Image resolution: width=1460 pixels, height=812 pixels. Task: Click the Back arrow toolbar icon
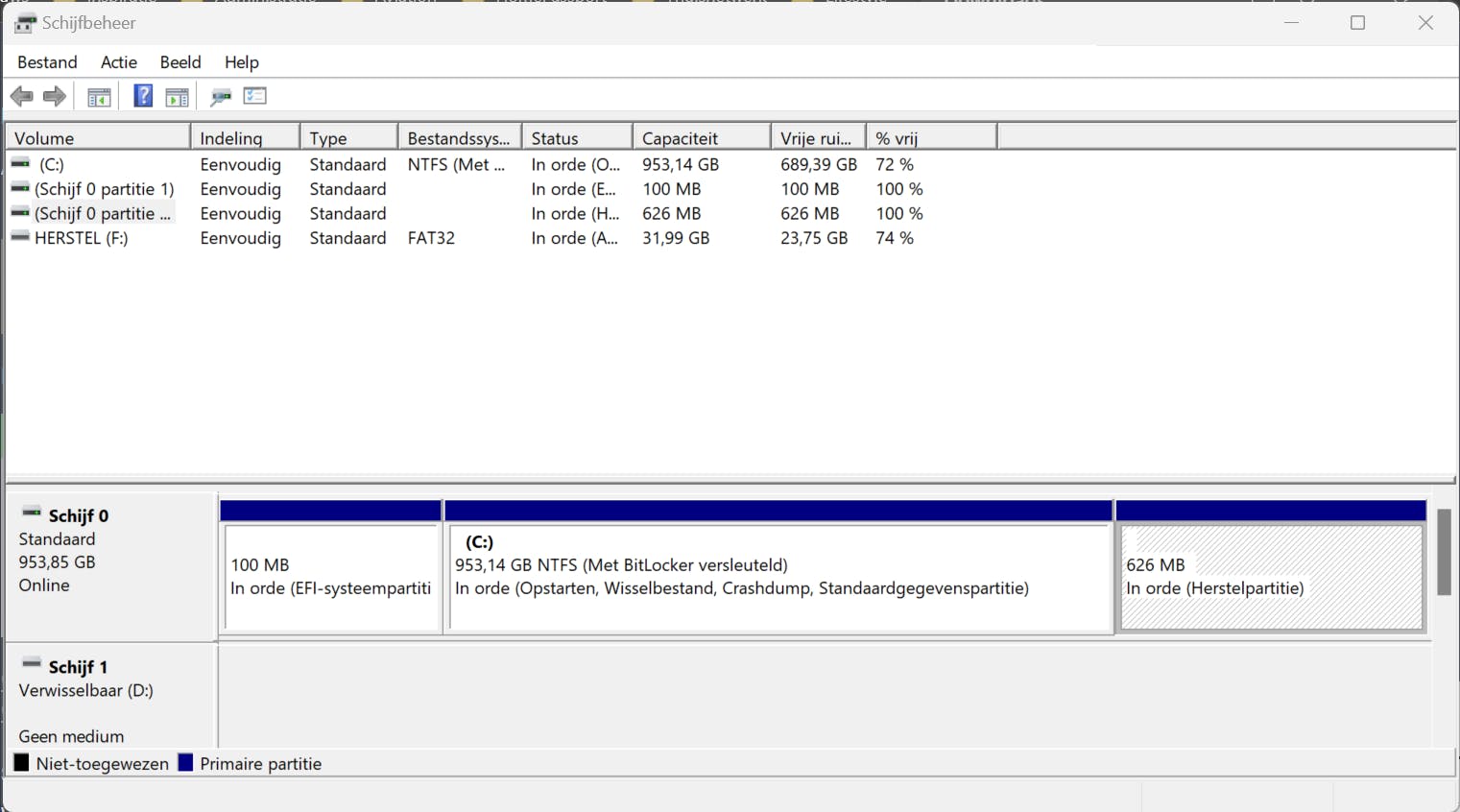pos(21,96)
